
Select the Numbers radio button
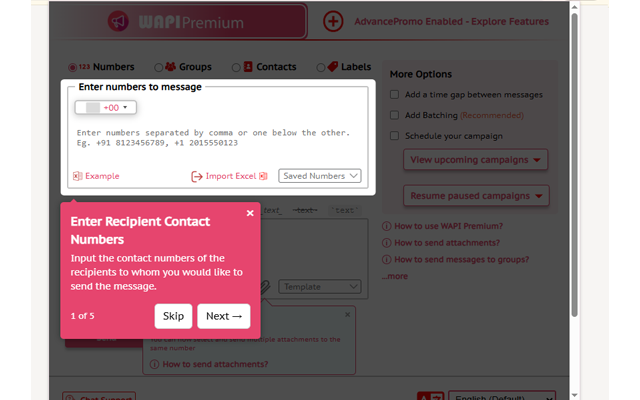[x=72, y=67]
